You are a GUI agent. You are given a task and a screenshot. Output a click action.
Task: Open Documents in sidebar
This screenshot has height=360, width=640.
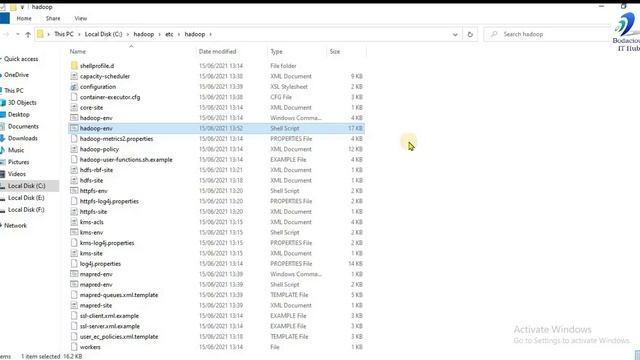click(x=23, y=126)
